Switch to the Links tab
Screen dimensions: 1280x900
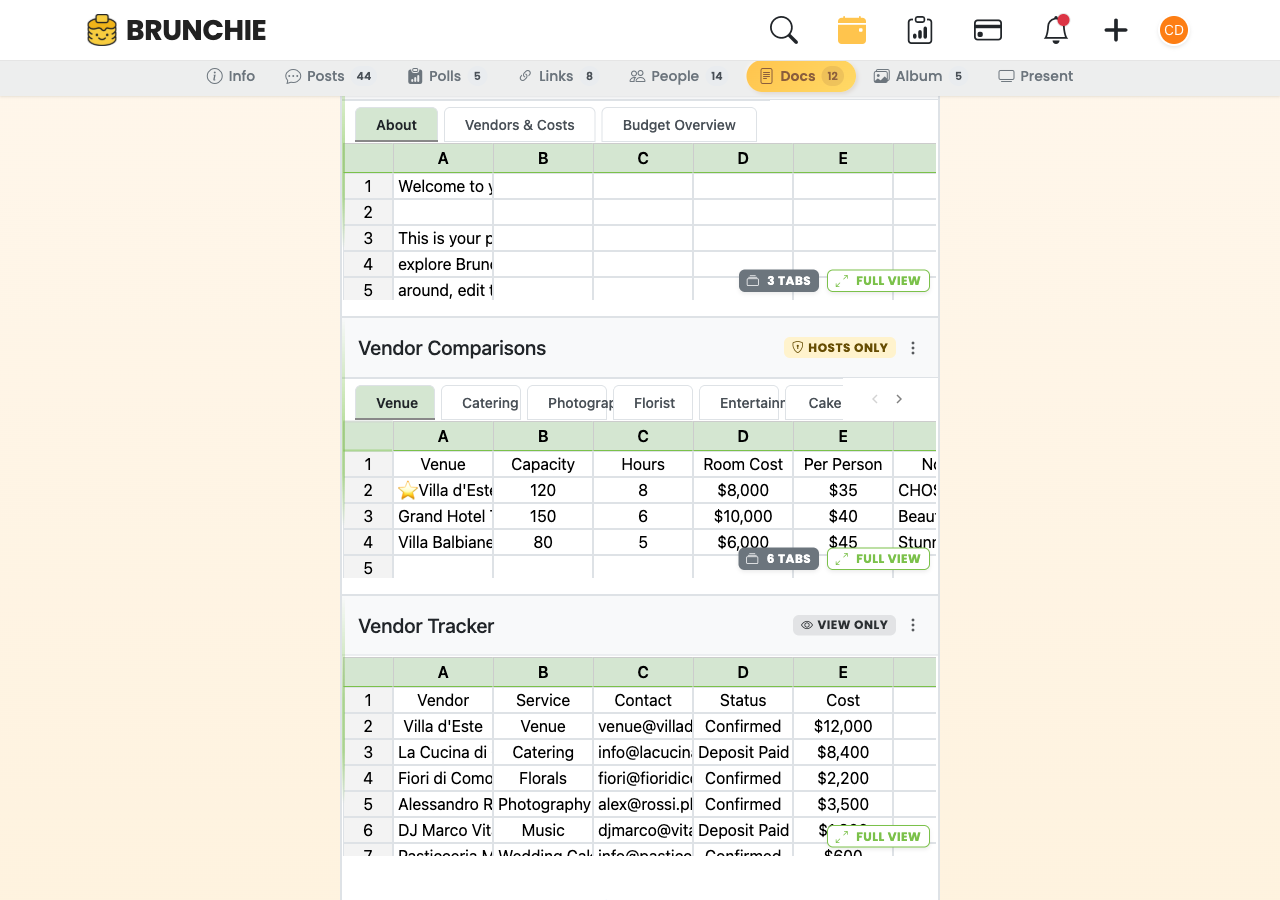(x=557, y=76)
